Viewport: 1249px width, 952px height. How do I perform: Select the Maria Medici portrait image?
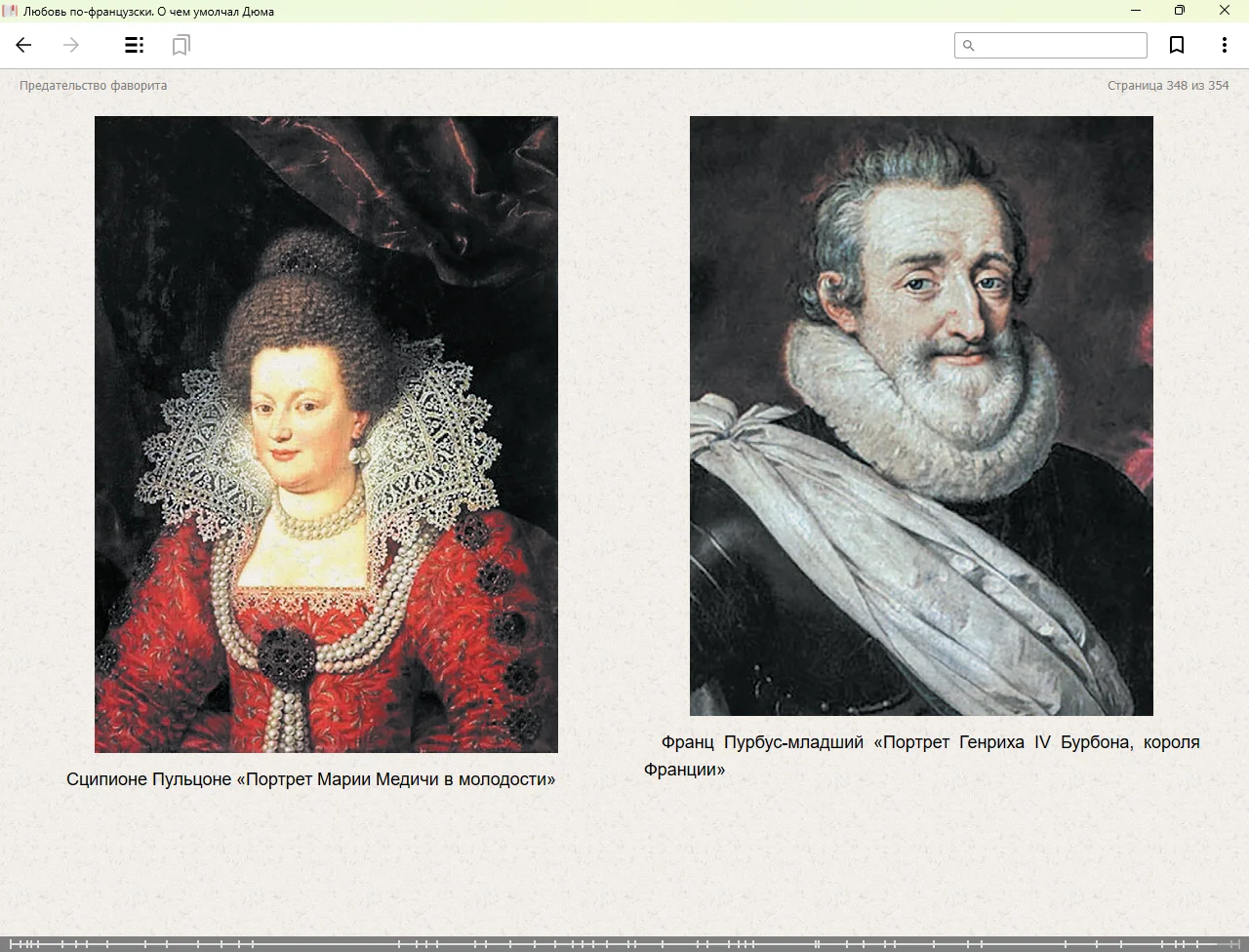click(x=326, y=434)
